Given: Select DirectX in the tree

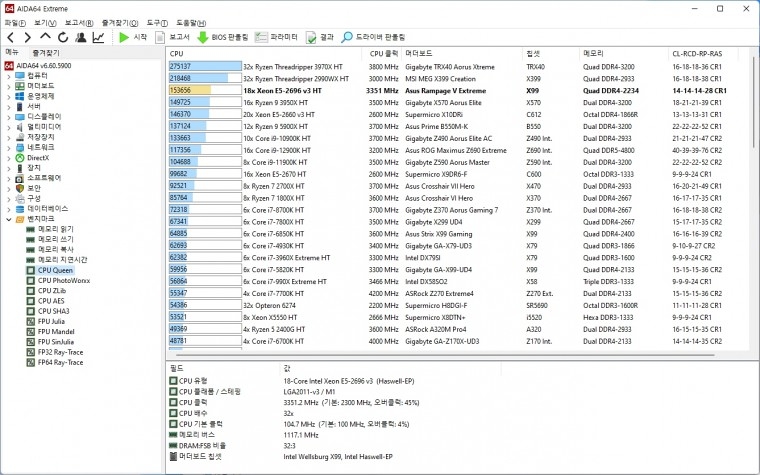Looking at the screenshot, I should (x=38, y=158).
